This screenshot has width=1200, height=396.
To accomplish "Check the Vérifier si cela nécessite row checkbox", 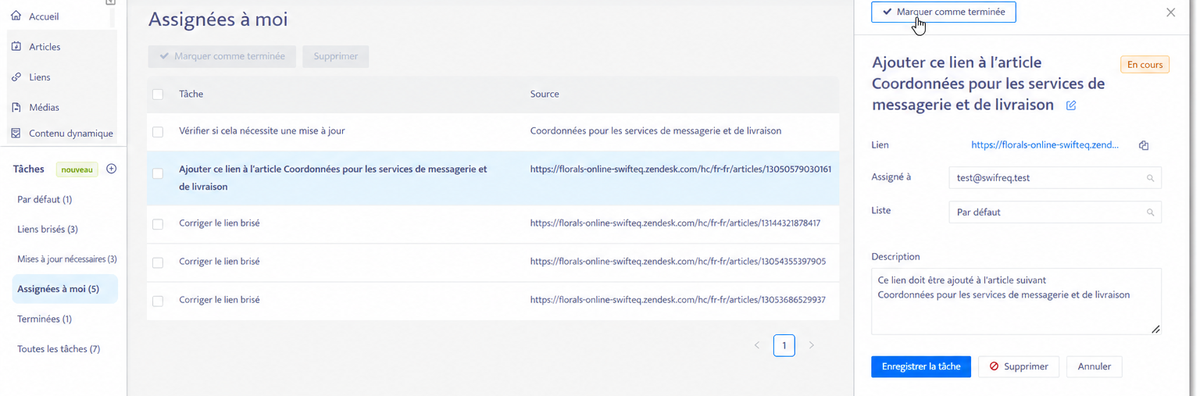I will click(158, 131).
